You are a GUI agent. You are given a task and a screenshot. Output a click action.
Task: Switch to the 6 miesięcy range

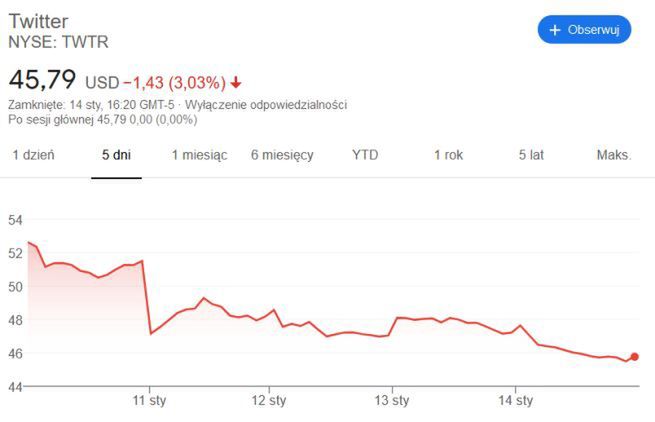pyautogui.click(x=282, y=155)
